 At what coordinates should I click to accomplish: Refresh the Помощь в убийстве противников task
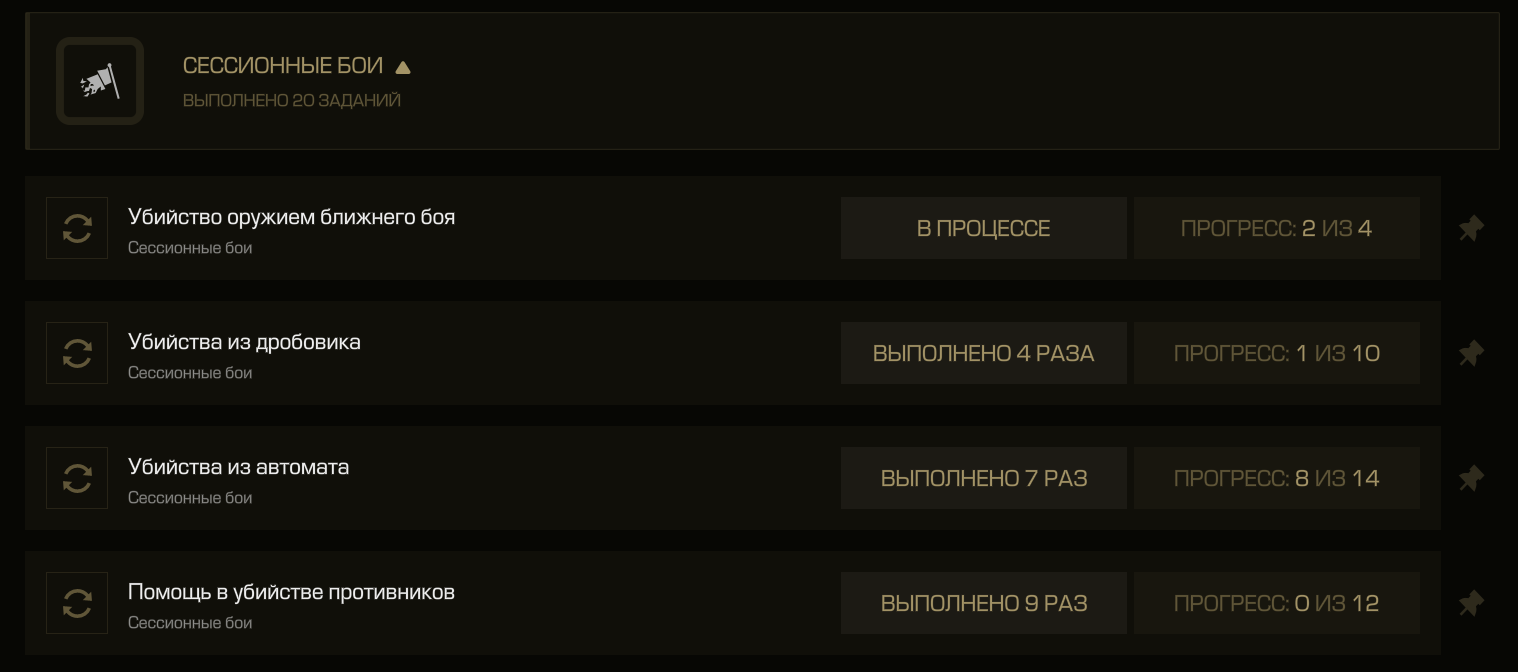pos(77,603)
